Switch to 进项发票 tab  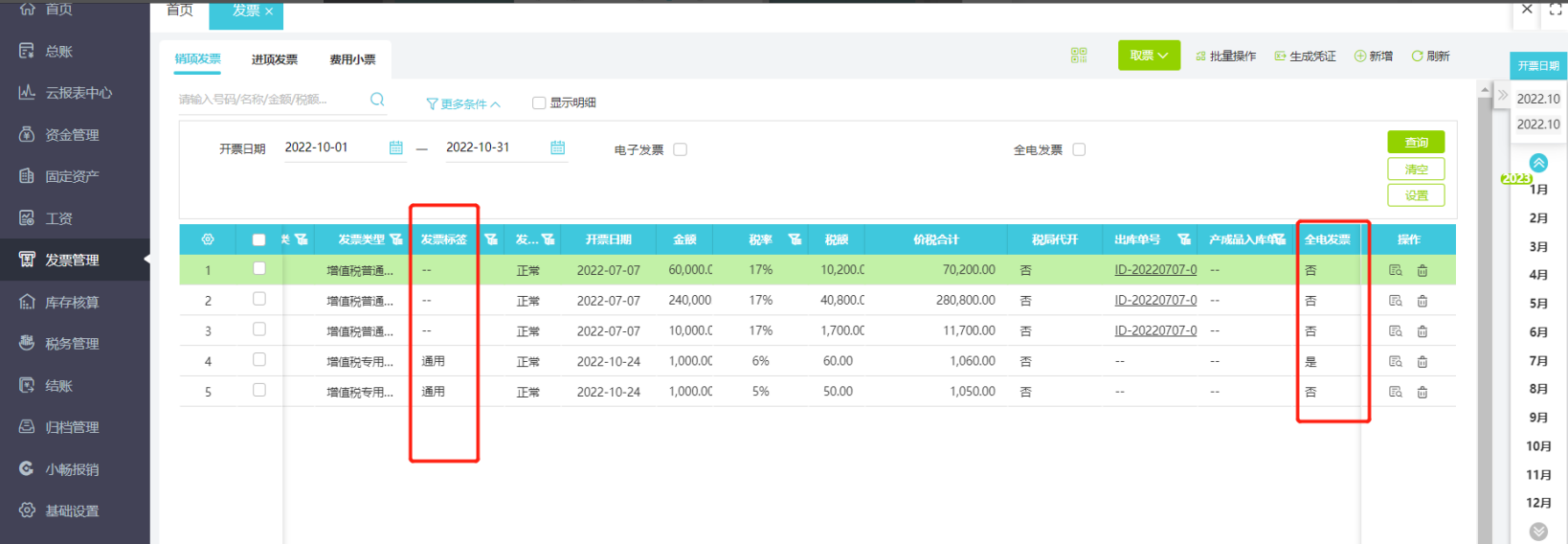pos(275,59)
